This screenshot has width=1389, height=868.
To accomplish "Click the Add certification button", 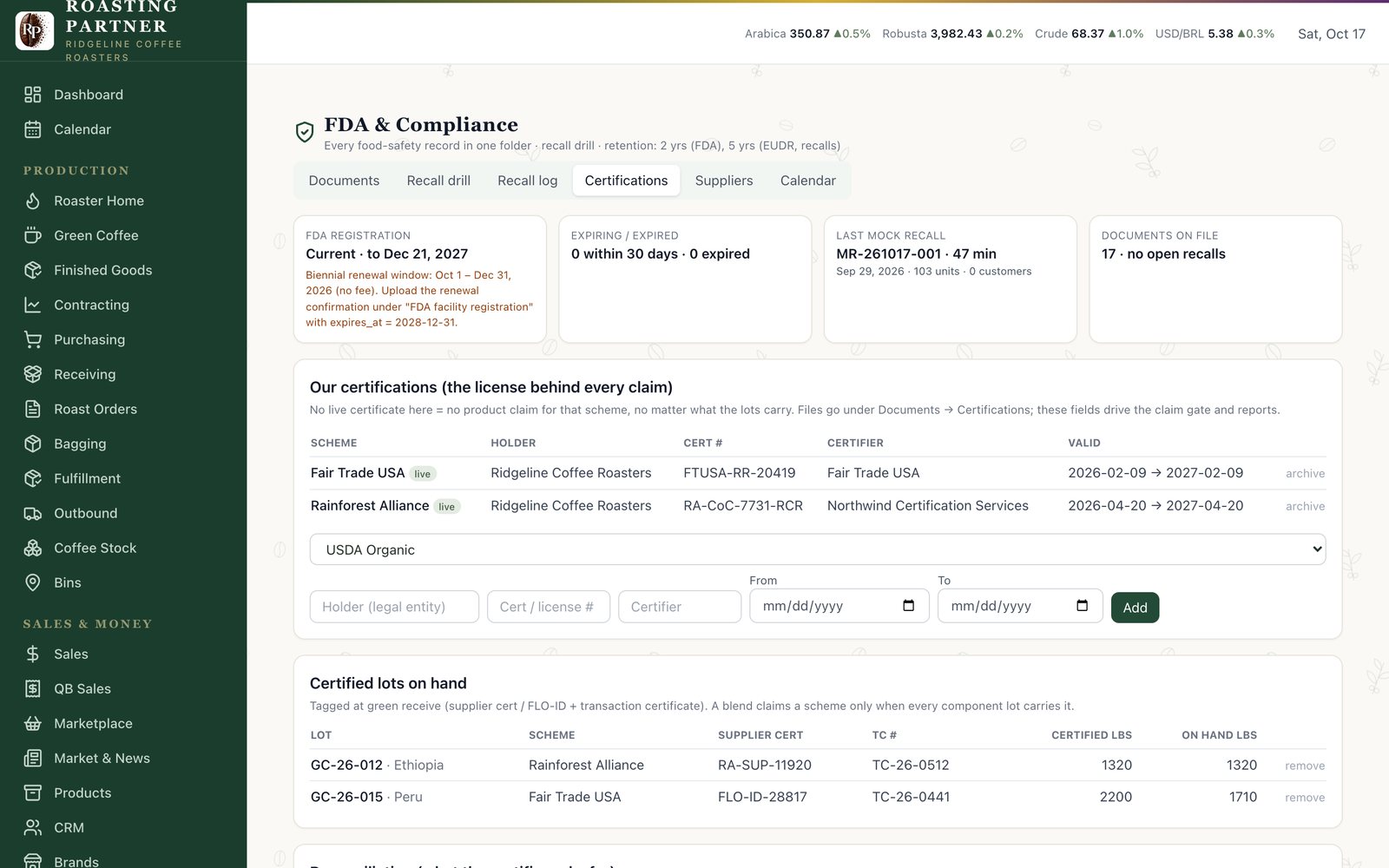I will (x=1135, y=608).
